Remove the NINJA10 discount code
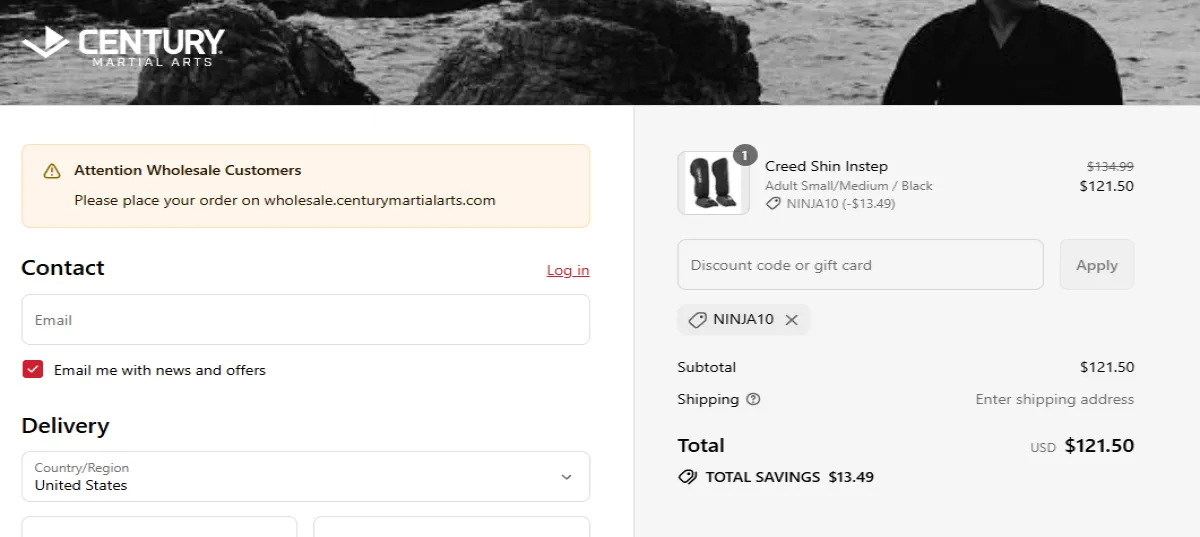 [792, 320]
